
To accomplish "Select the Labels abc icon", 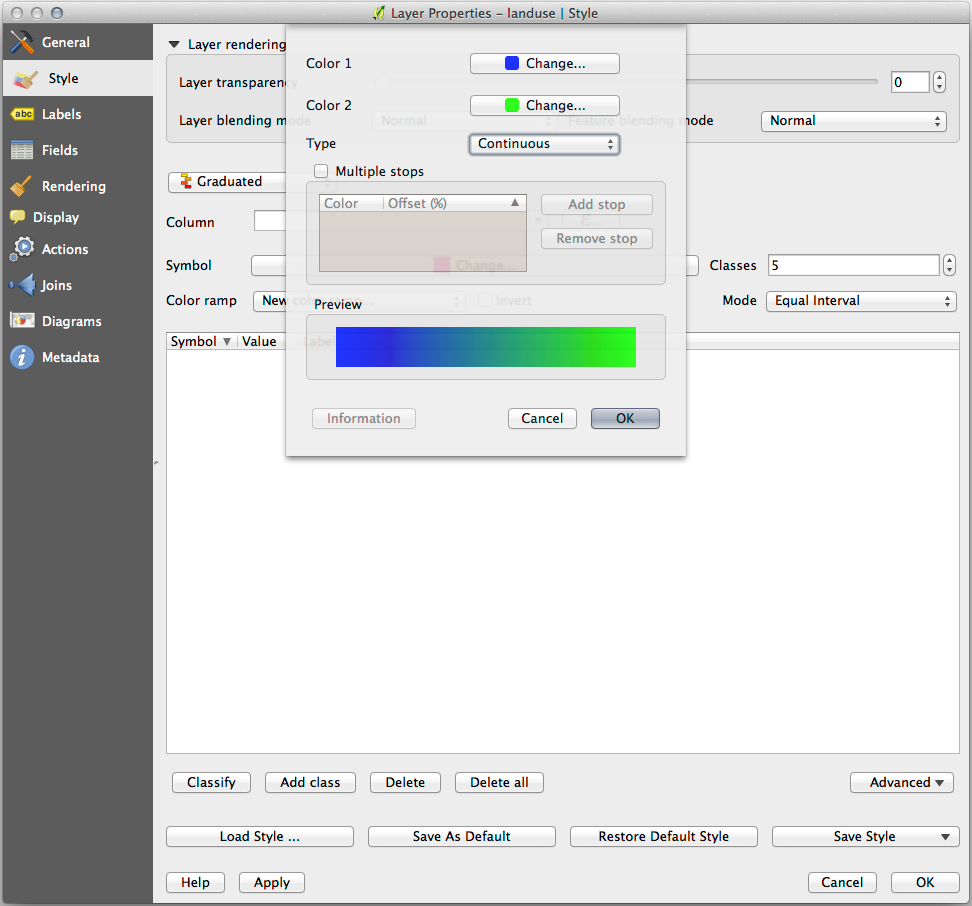I will pos(22,114).
